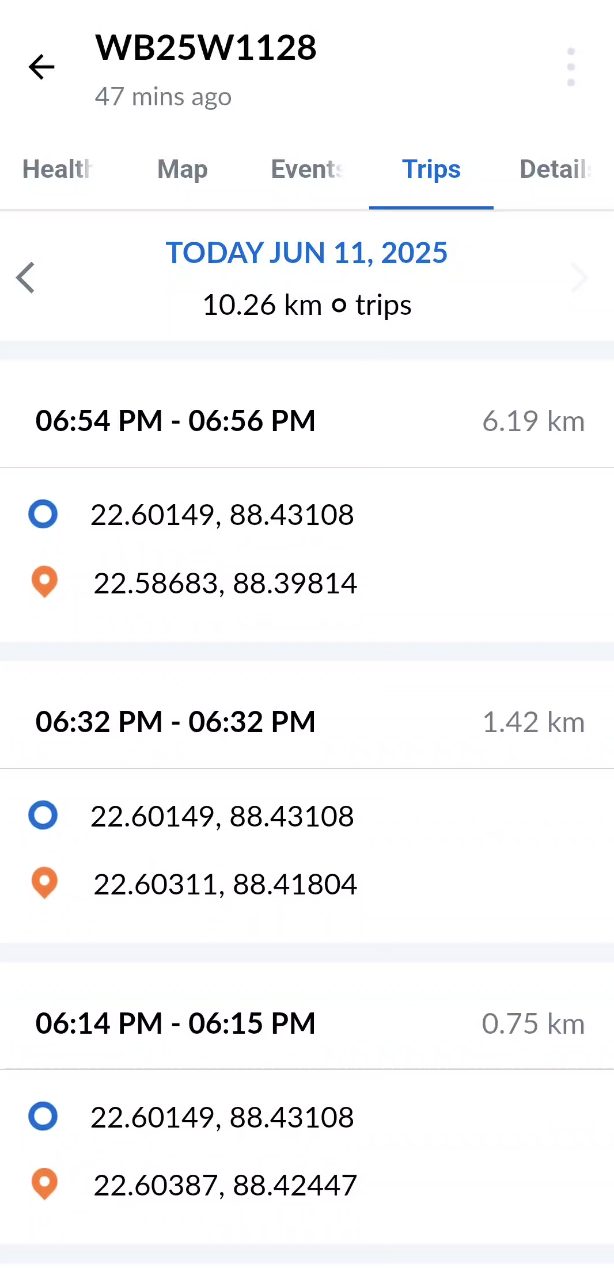Click orange destination pin of 06:54 PM trip

pyautogui.click(x=44, y=582)
